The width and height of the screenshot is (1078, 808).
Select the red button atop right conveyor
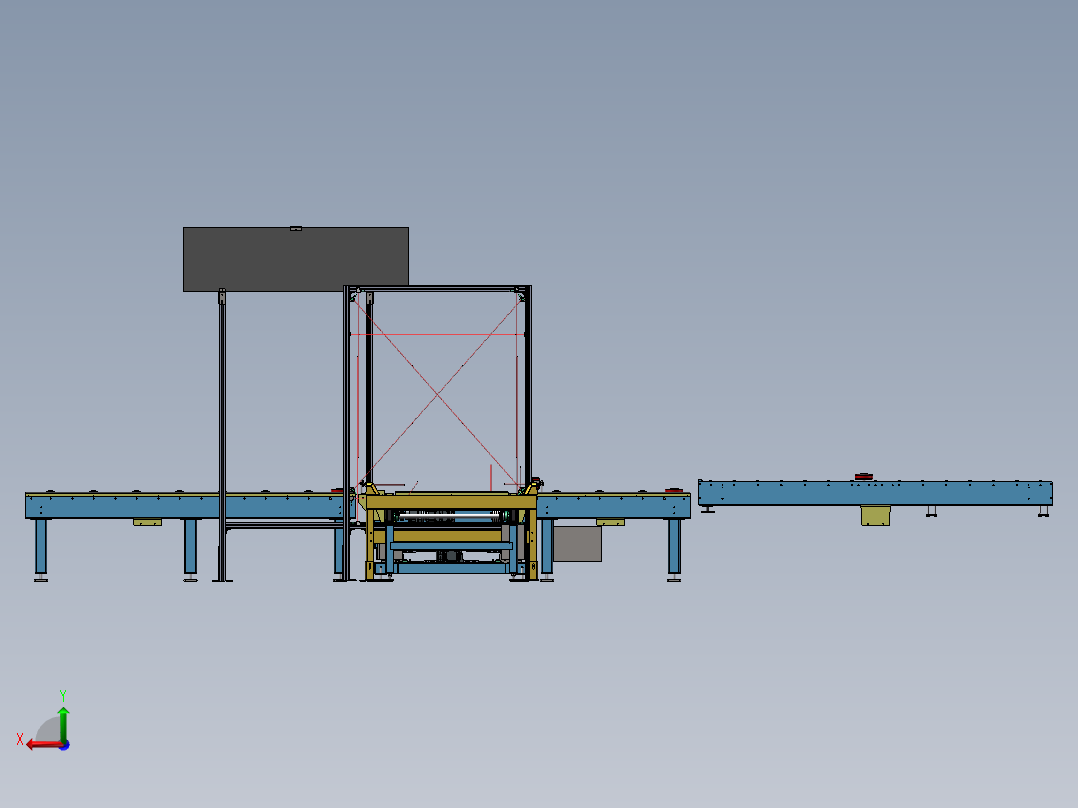pyautogui.click(x=864, y=477)
